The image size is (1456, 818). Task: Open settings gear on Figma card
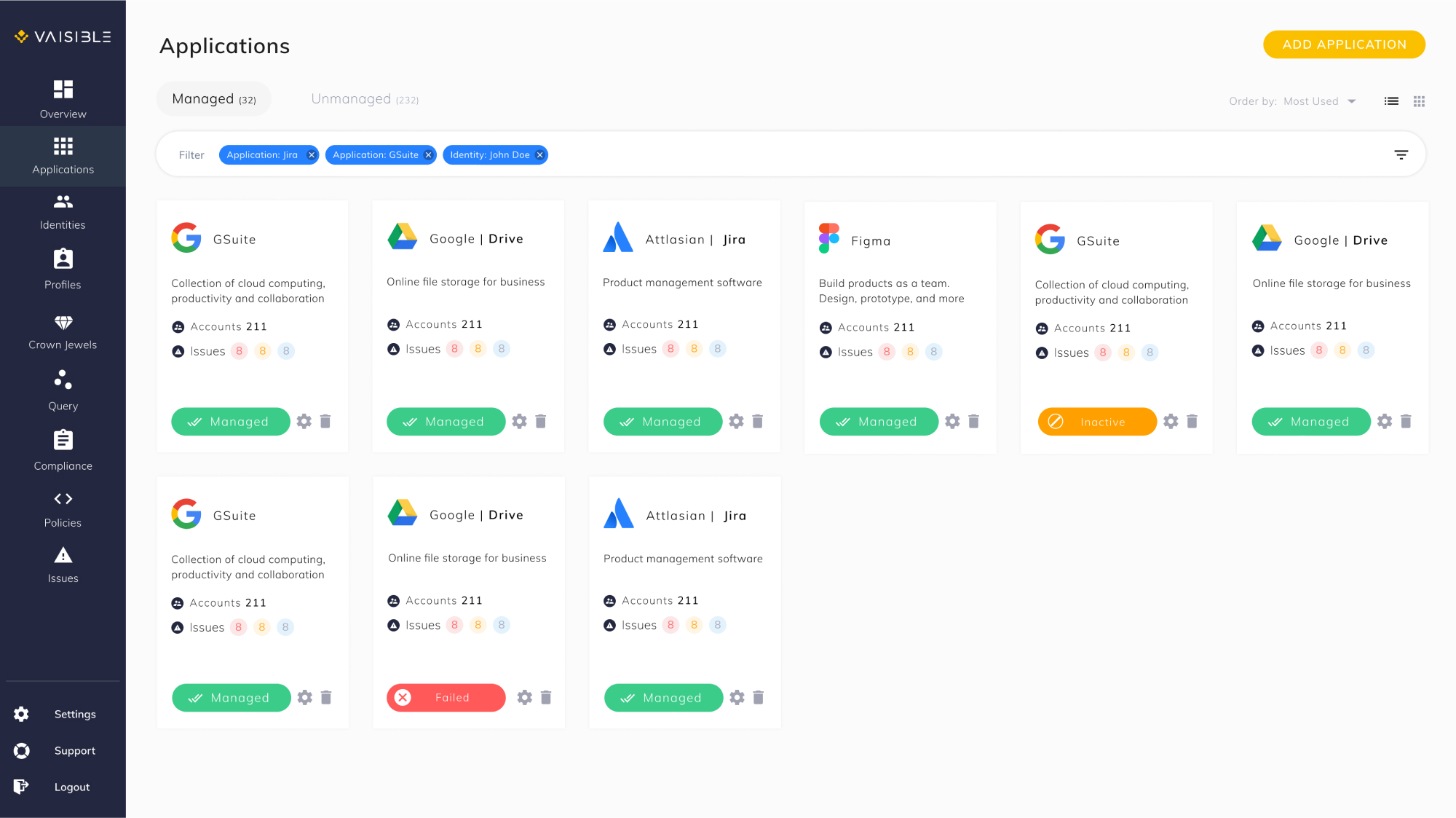[952, 421]
